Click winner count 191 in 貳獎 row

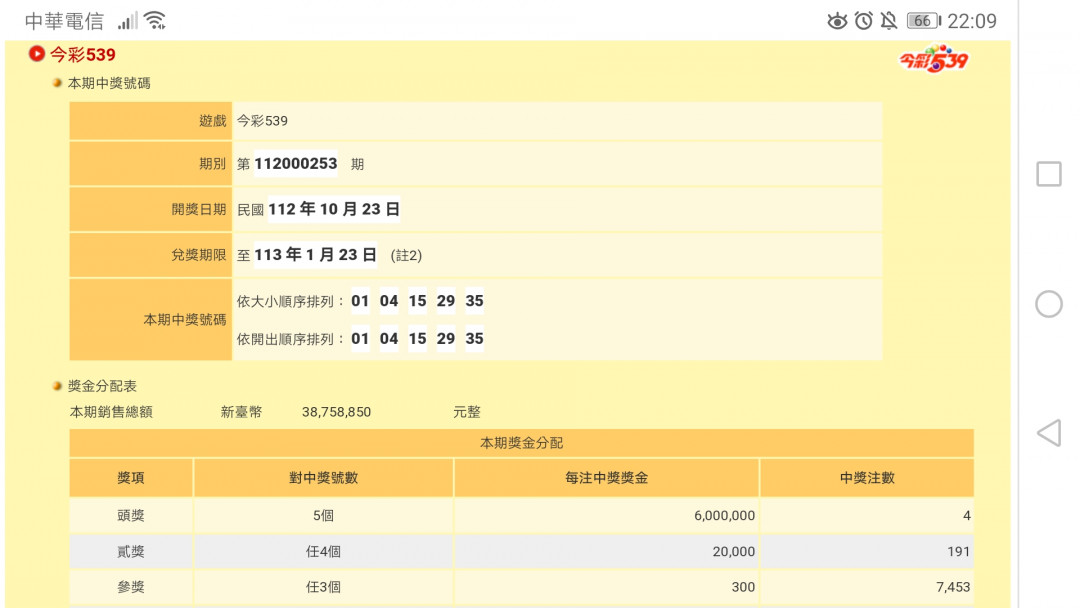(959, 552)
